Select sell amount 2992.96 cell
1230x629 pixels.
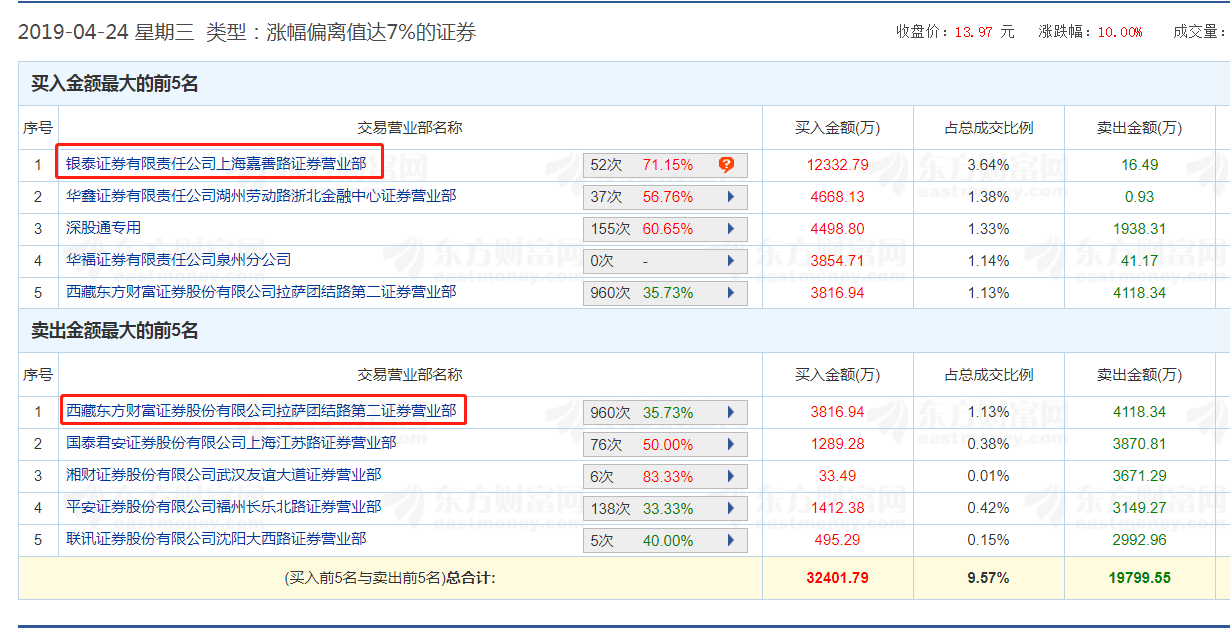click(x=1139, y=540)
